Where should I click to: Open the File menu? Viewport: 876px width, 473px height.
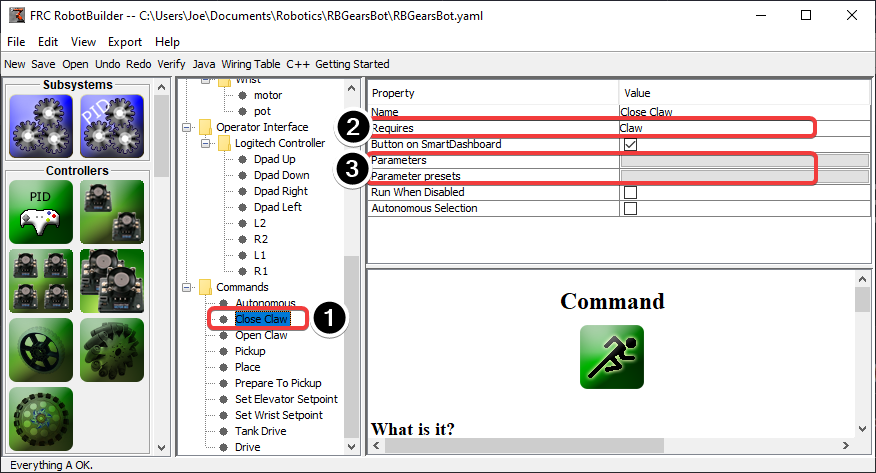click(x=16, y=42)
